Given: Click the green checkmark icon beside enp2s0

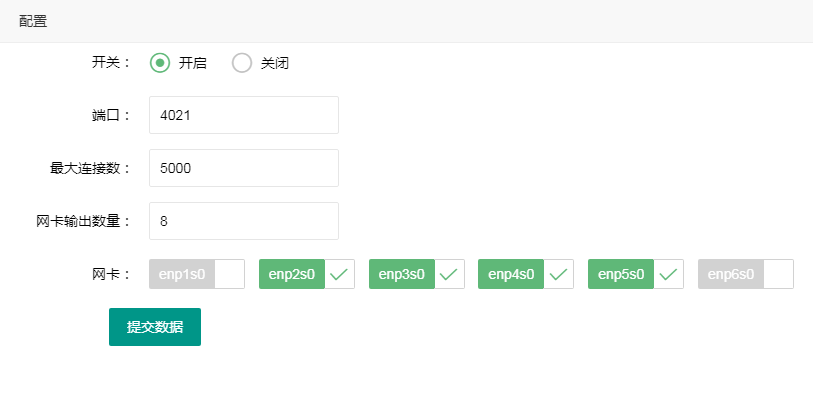Looking at the screenshot, I should [x=339, y=274].
